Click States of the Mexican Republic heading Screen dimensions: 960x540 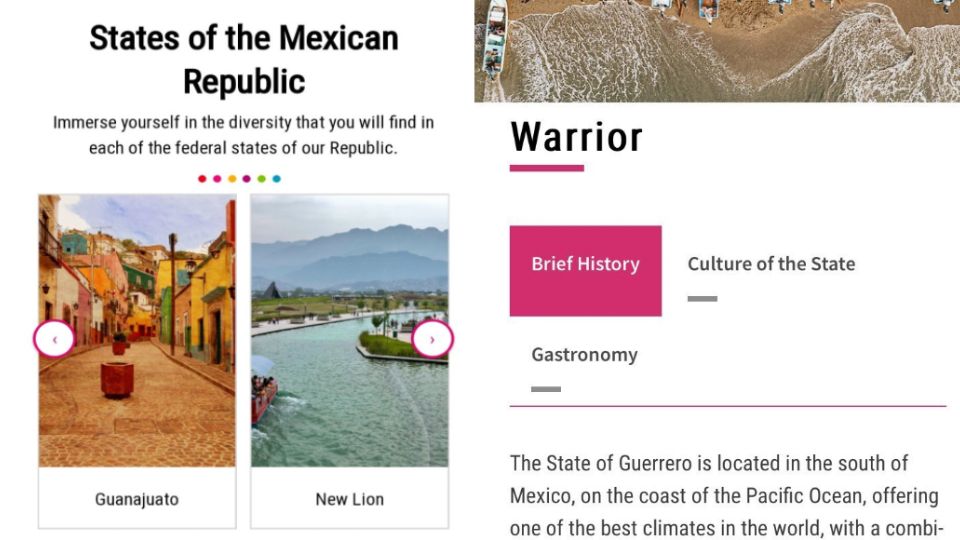click(x=244, y=59)
